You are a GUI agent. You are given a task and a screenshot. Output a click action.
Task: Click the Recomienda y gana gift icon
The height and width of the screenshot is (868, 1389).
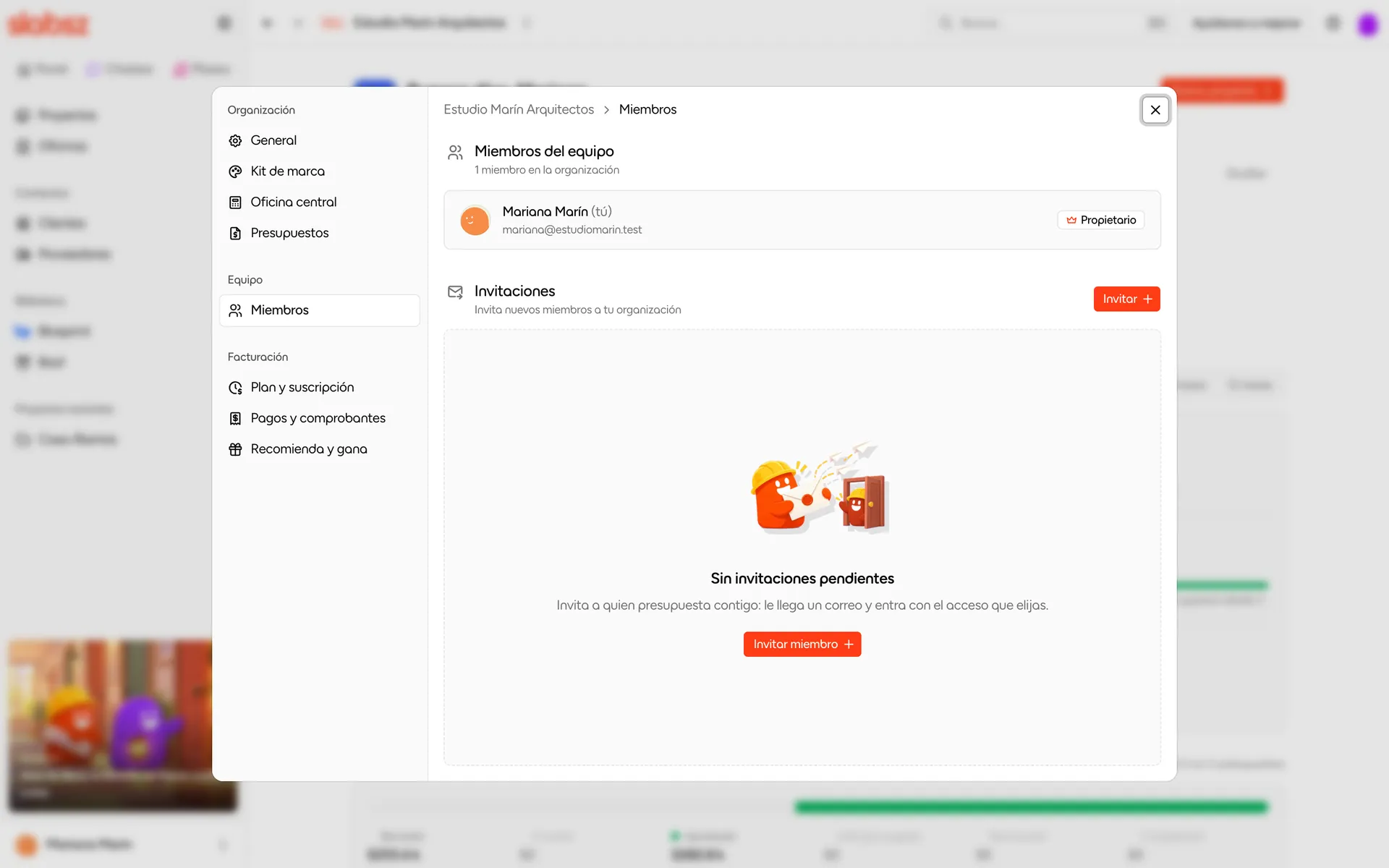[235, 449]
